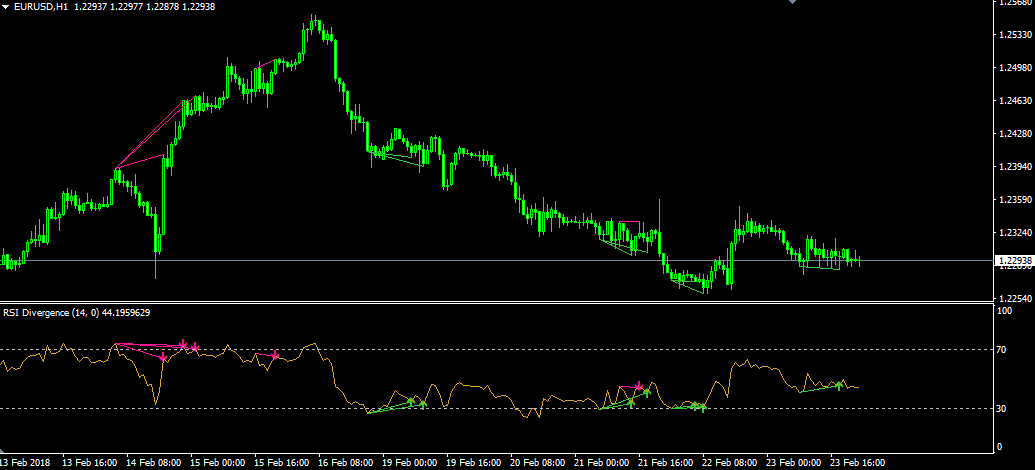Image resolution: width=1035 pixels, height=470 pixels.
Task: Select the pink bearish arrow near 15 Feb 16:00
Action: point(275,355)
